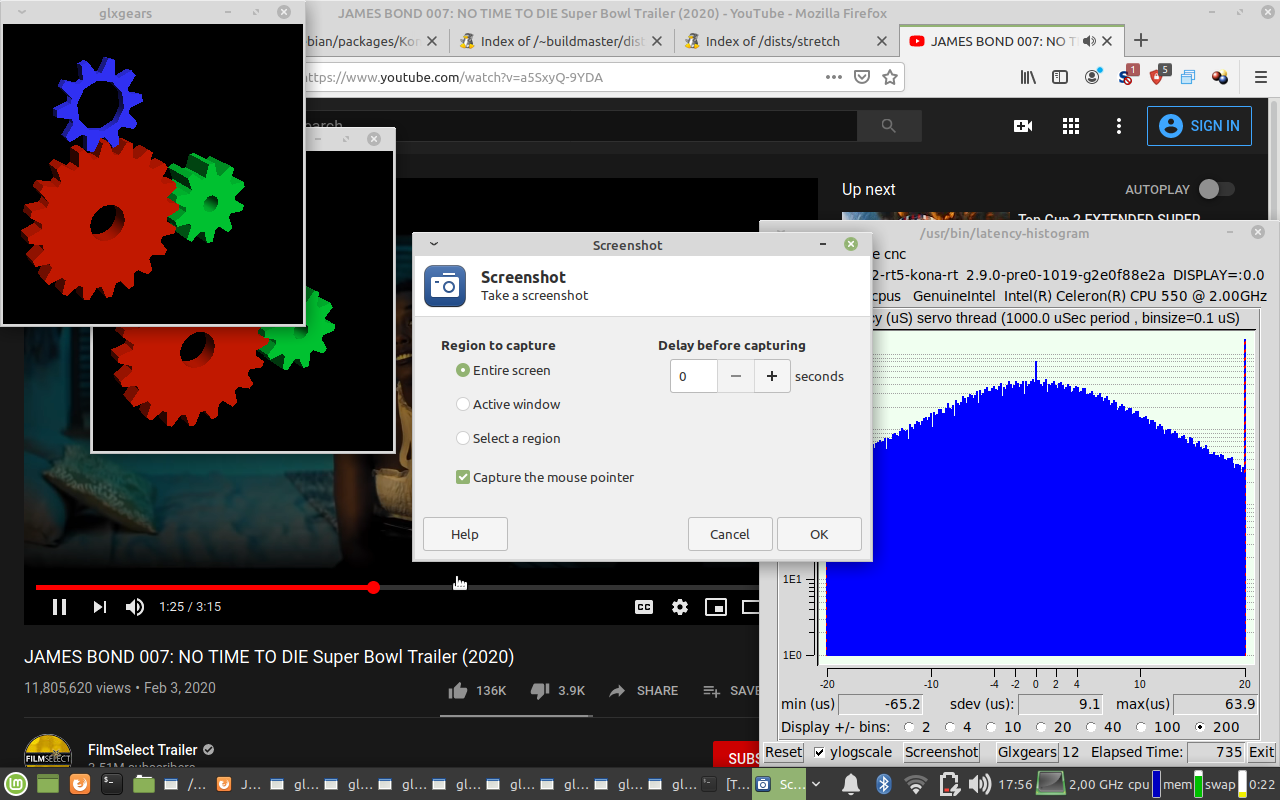Screen dimensions: 1280x800
Task: Click YouTube search magnifier button
Action: pos(889,126)
